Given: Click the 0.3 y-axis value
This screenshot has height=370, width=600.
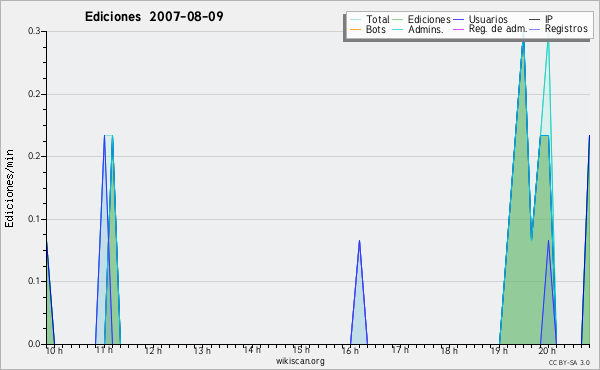Looking at the screenshot, I should tap(34, 31).
